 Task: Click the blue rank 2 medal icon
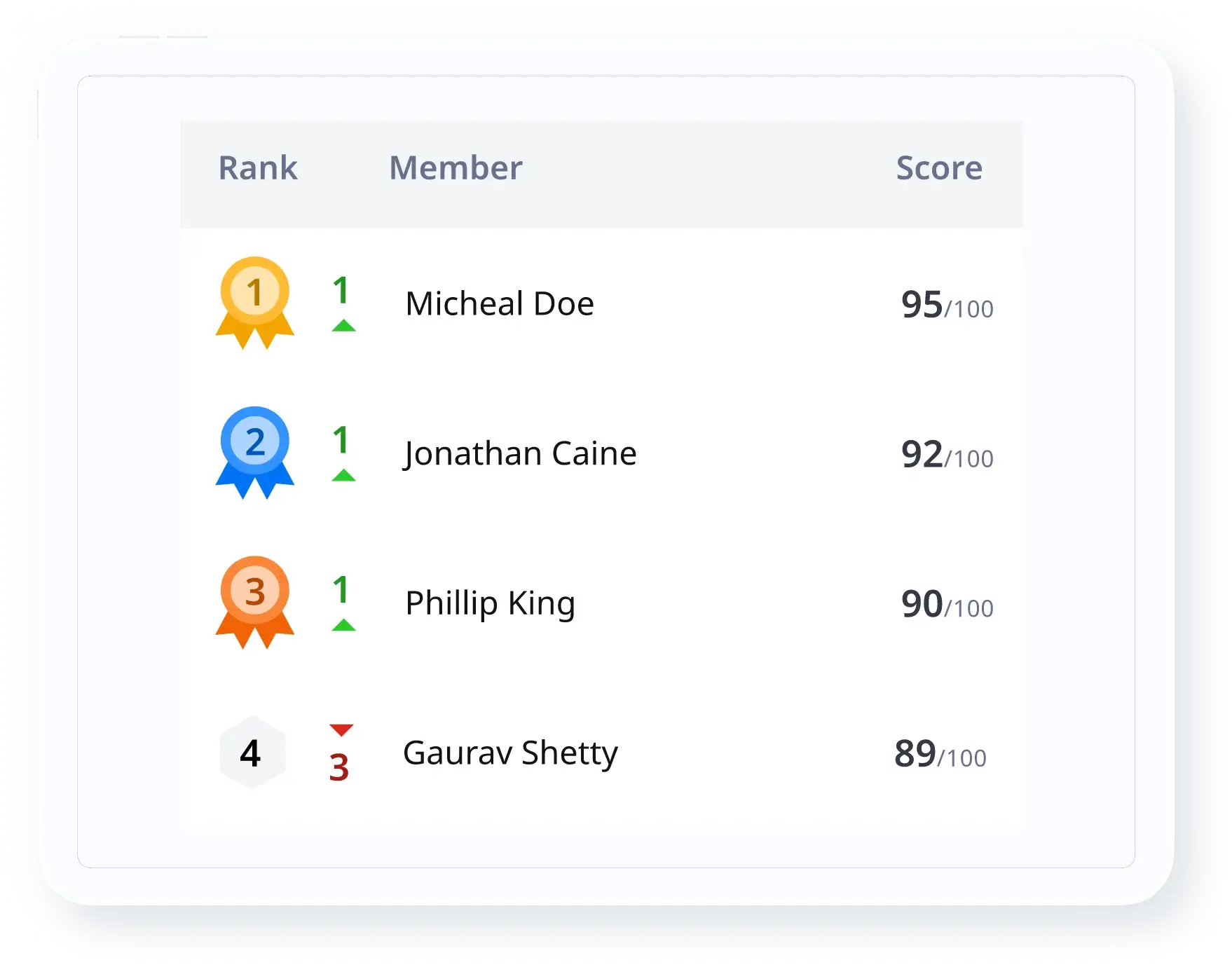click(255, 452)
